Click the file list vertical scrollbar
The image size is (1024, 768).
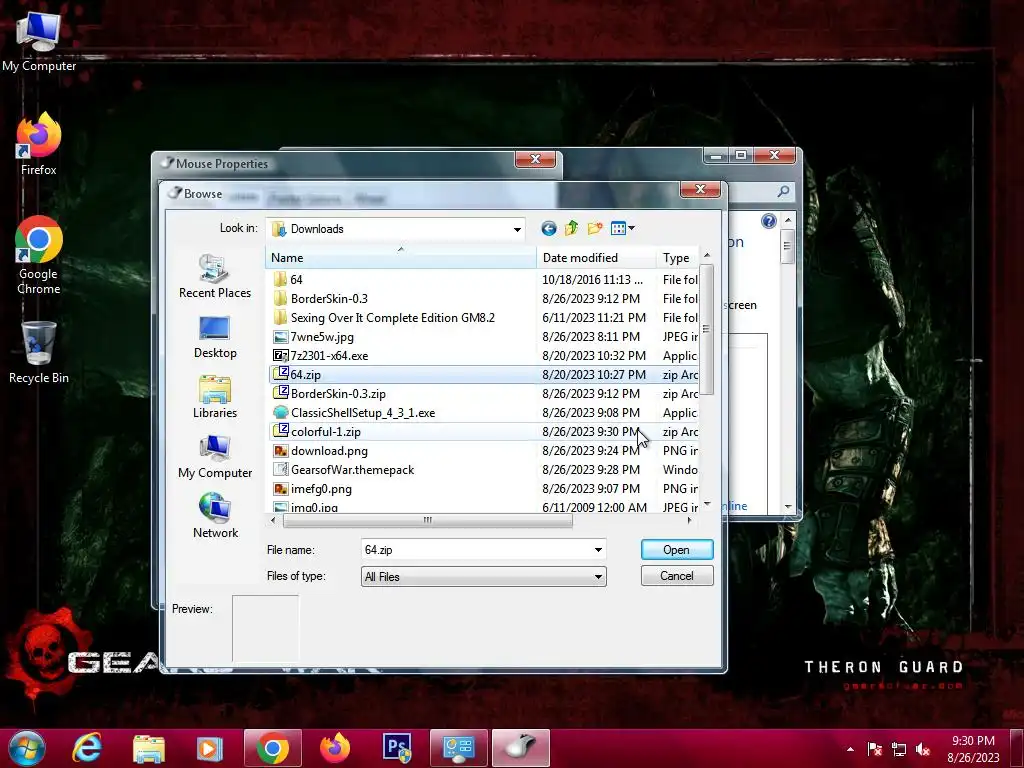pos(706,329)
